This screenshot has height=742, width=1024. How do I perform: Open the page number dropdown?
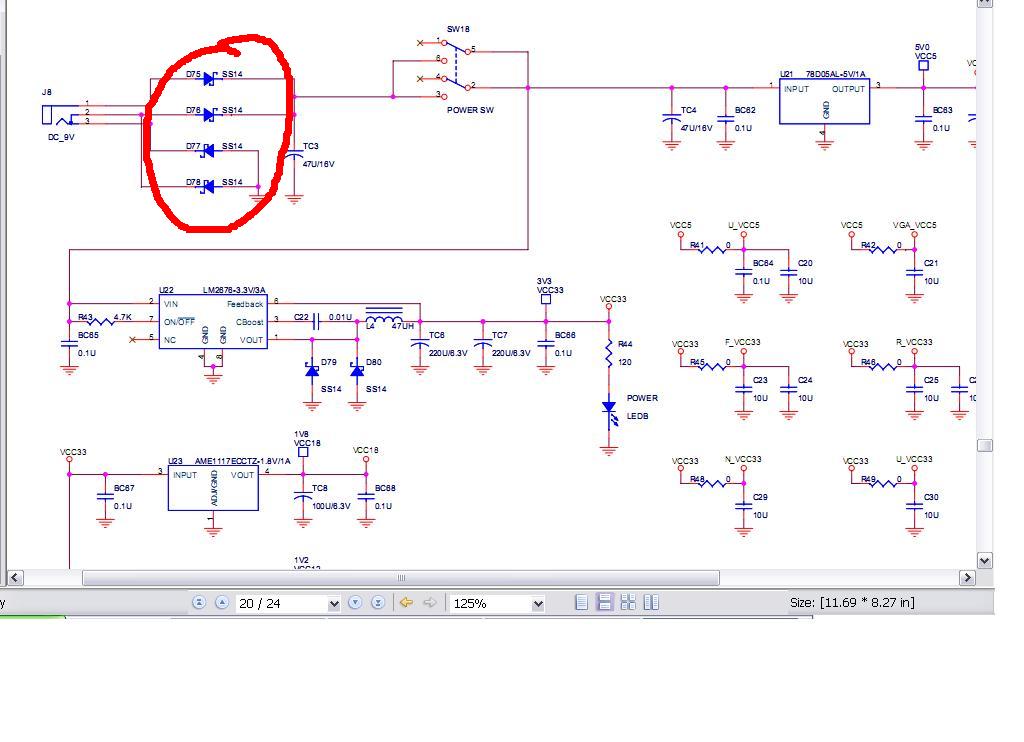coord(334,604)
